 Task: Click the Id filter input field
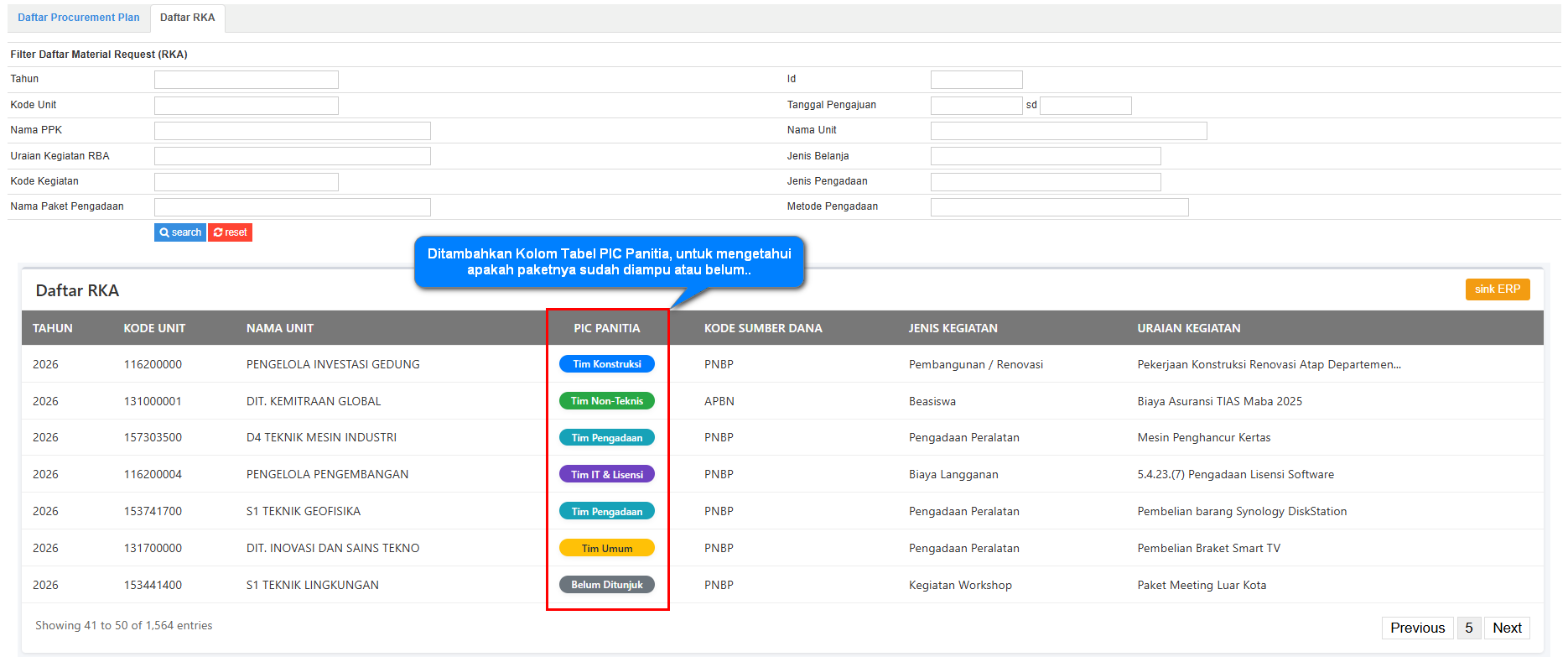click(976, 80)
